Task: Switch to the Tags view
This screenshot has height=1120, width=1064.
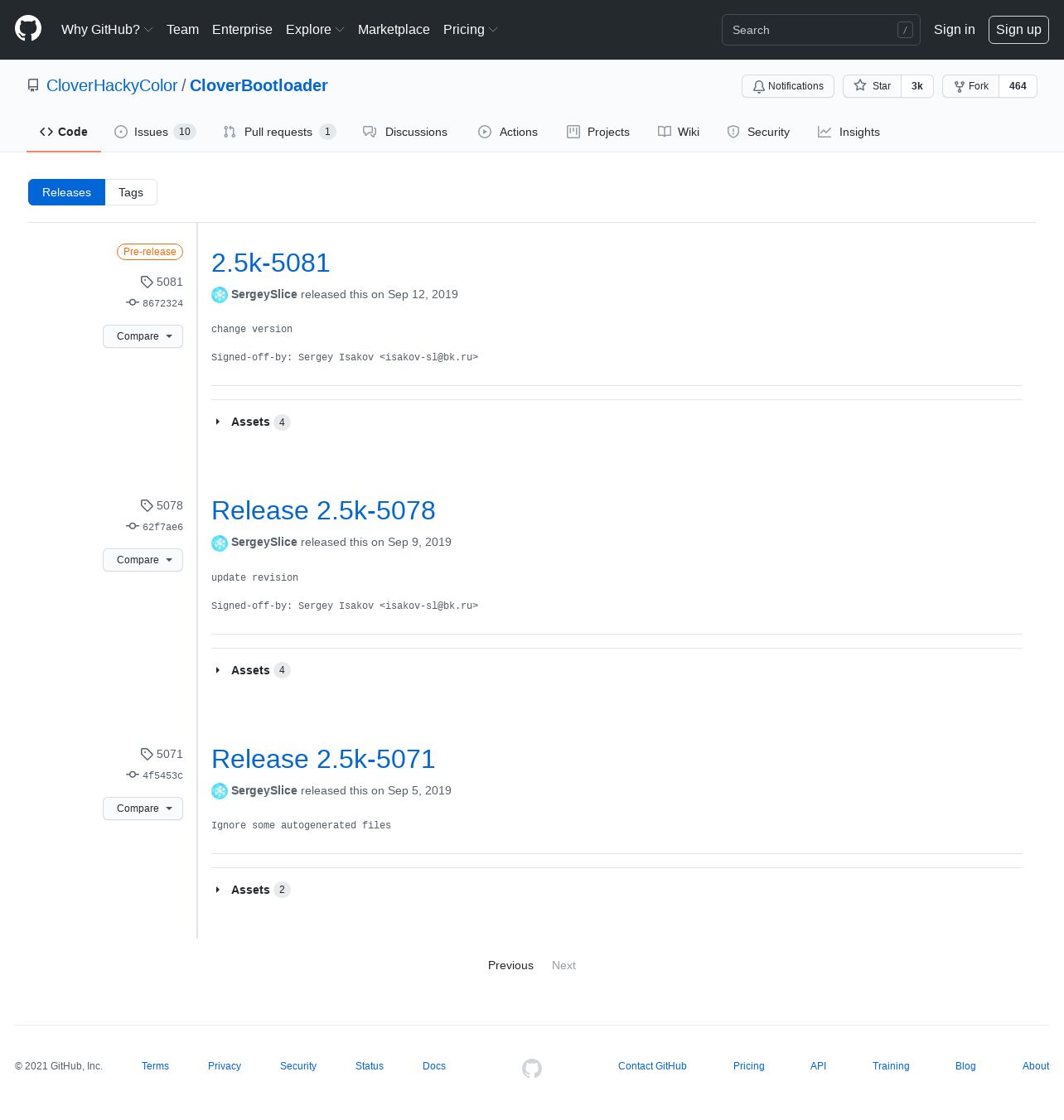Action: [131, 192]
